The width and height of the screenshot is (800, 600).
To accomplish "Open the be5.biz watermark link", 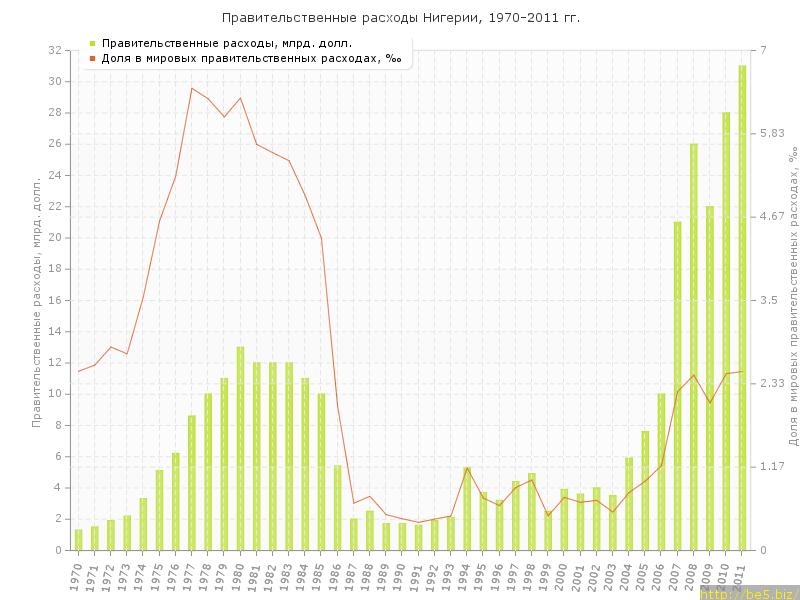I will click(749, 593).
